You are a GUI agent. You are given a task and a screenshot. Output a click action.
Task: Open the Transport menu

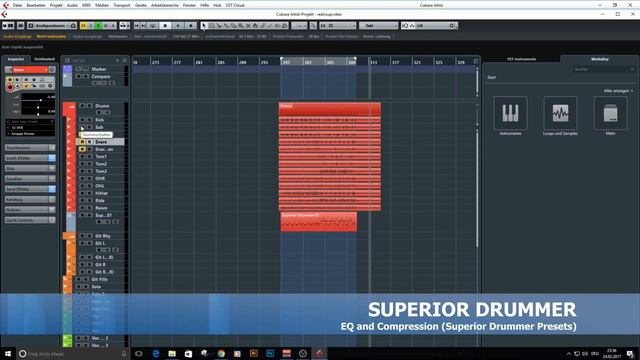pyautogui.click(x=122, y=5)
